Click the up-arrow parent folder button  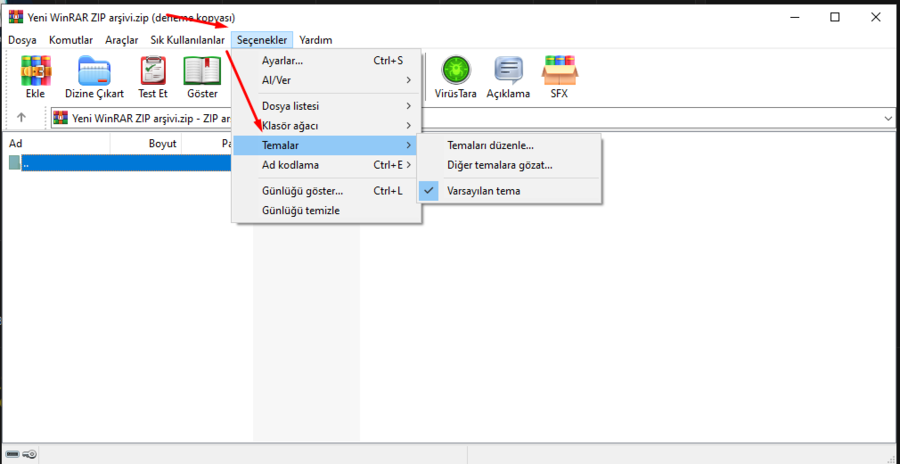click(x=21, y=117)
